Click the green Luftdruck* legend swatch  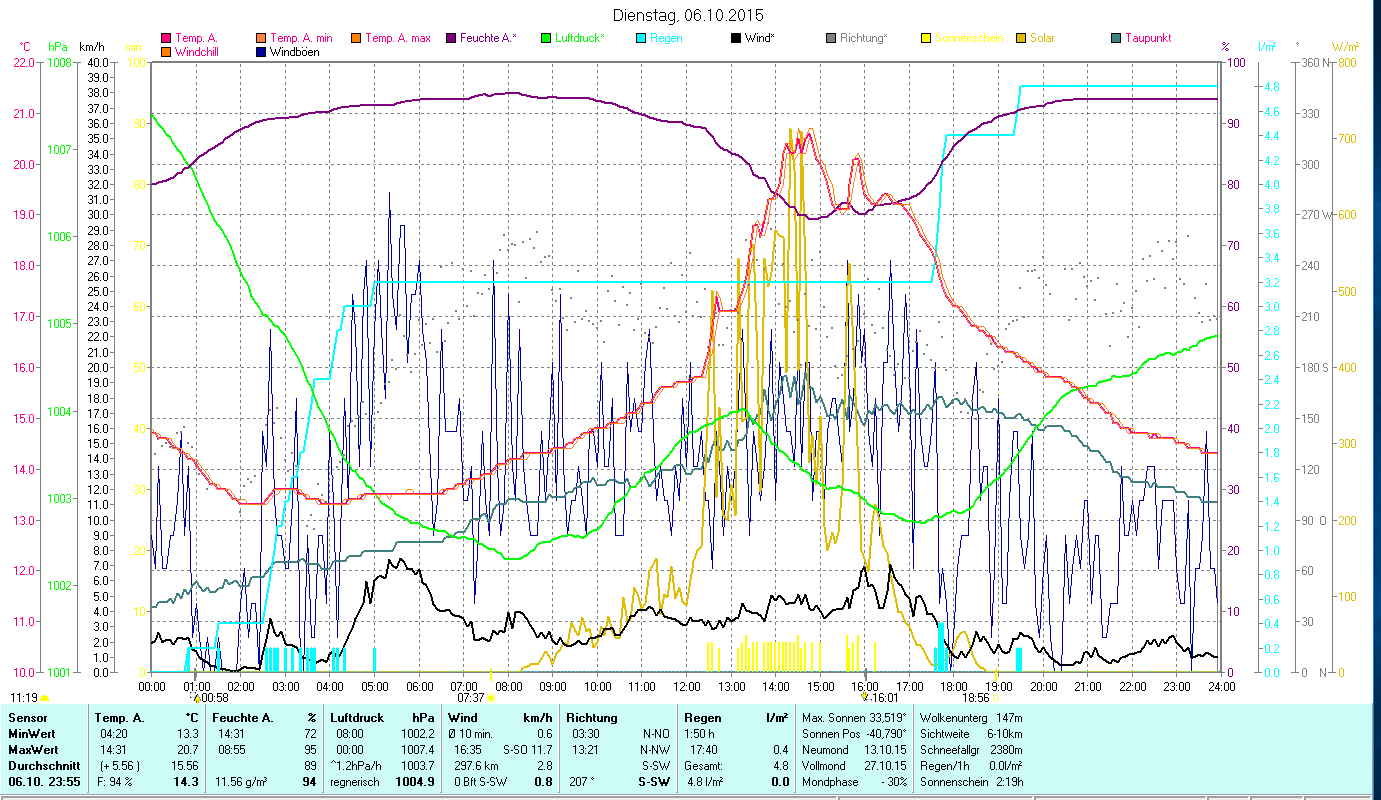coord(545,39)
